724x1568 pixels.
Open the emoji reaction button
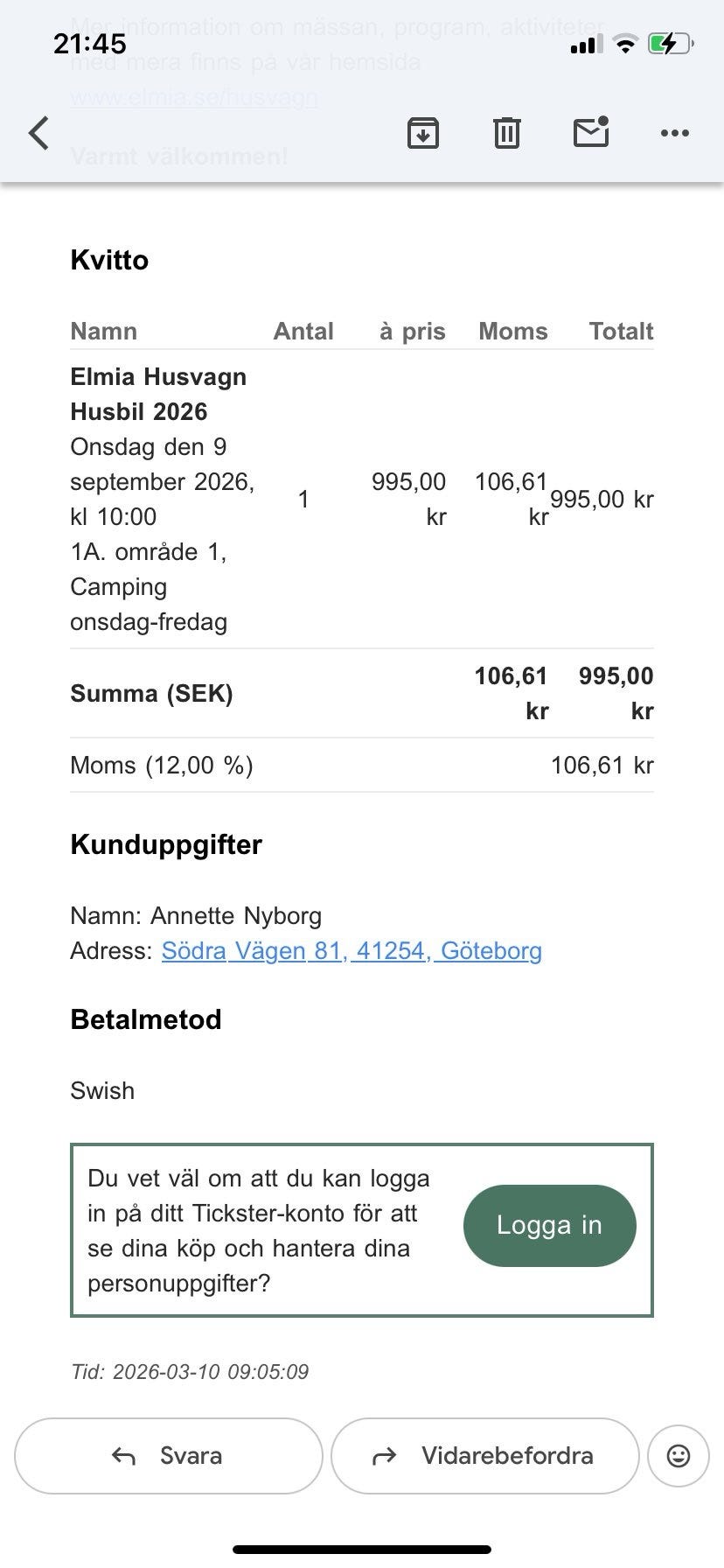point(679,1456)
